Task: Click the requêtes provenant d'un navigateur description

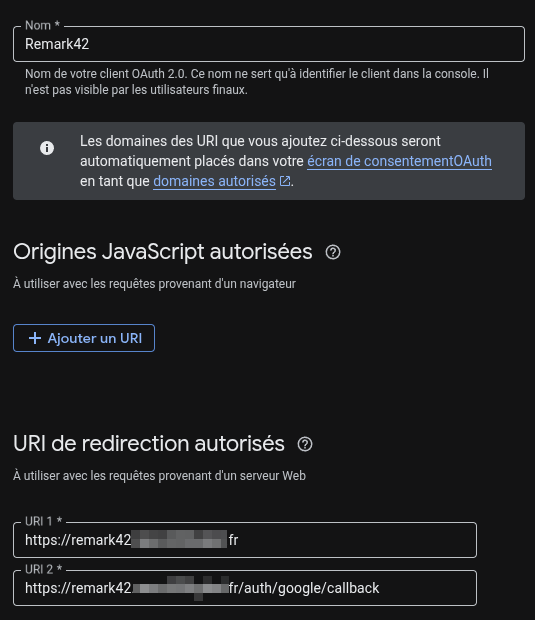Action: point(154,284)
